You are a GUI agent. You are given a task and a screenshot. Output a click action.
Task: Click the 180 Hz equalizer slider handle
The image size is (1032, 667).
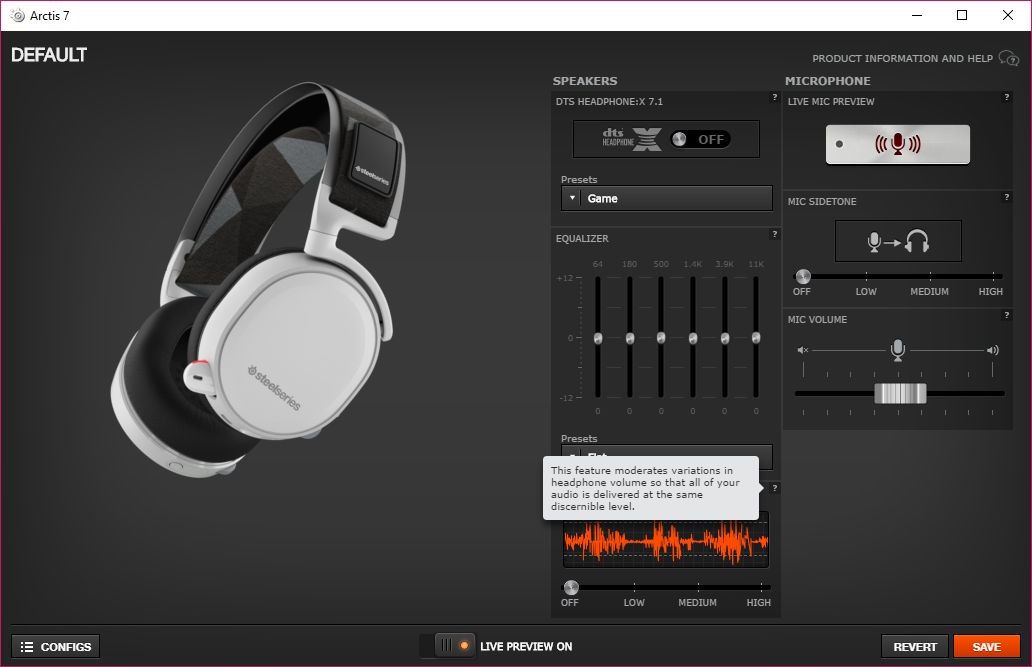(629, 338)
